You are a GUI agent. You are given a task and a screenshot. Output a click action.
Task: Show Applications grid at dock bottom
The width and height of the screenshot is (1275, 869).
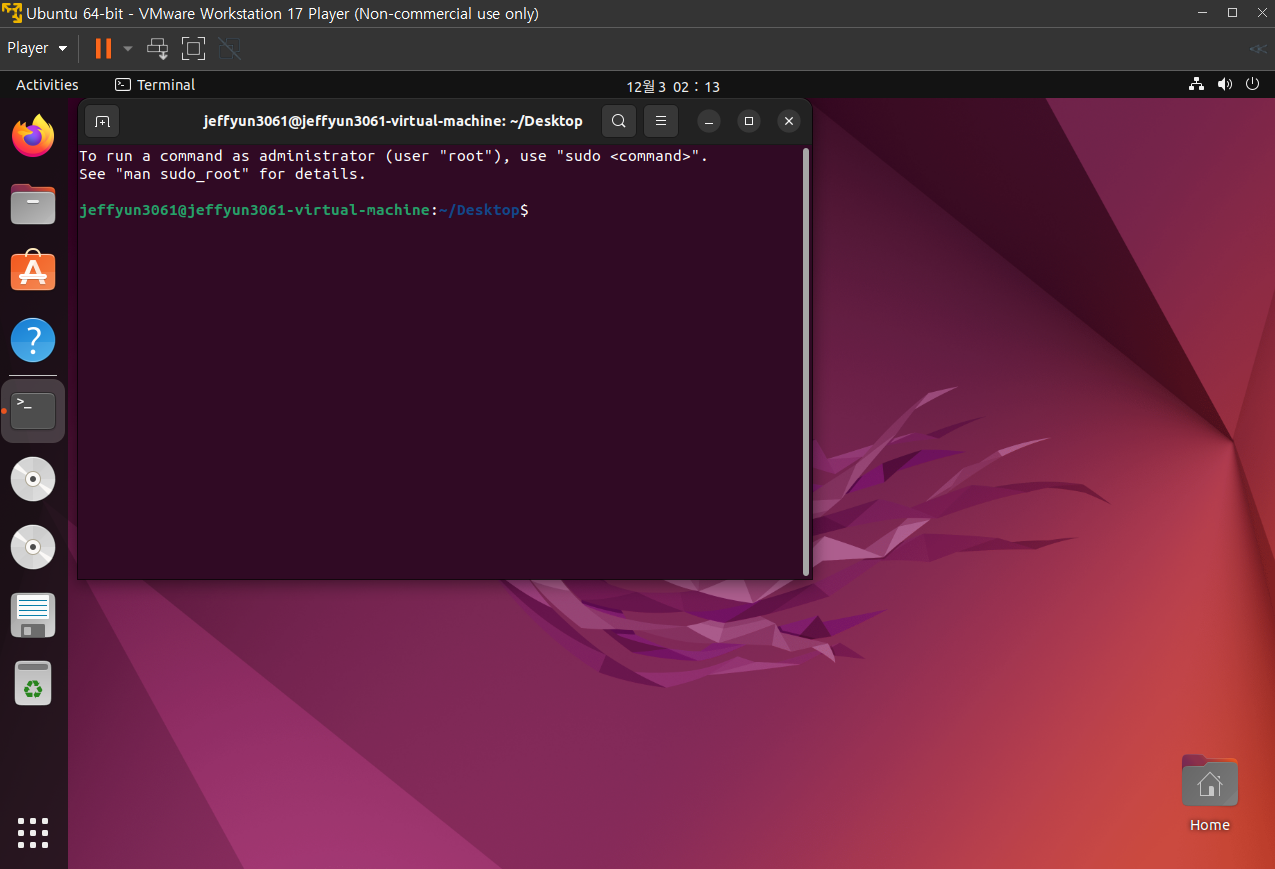33,832
